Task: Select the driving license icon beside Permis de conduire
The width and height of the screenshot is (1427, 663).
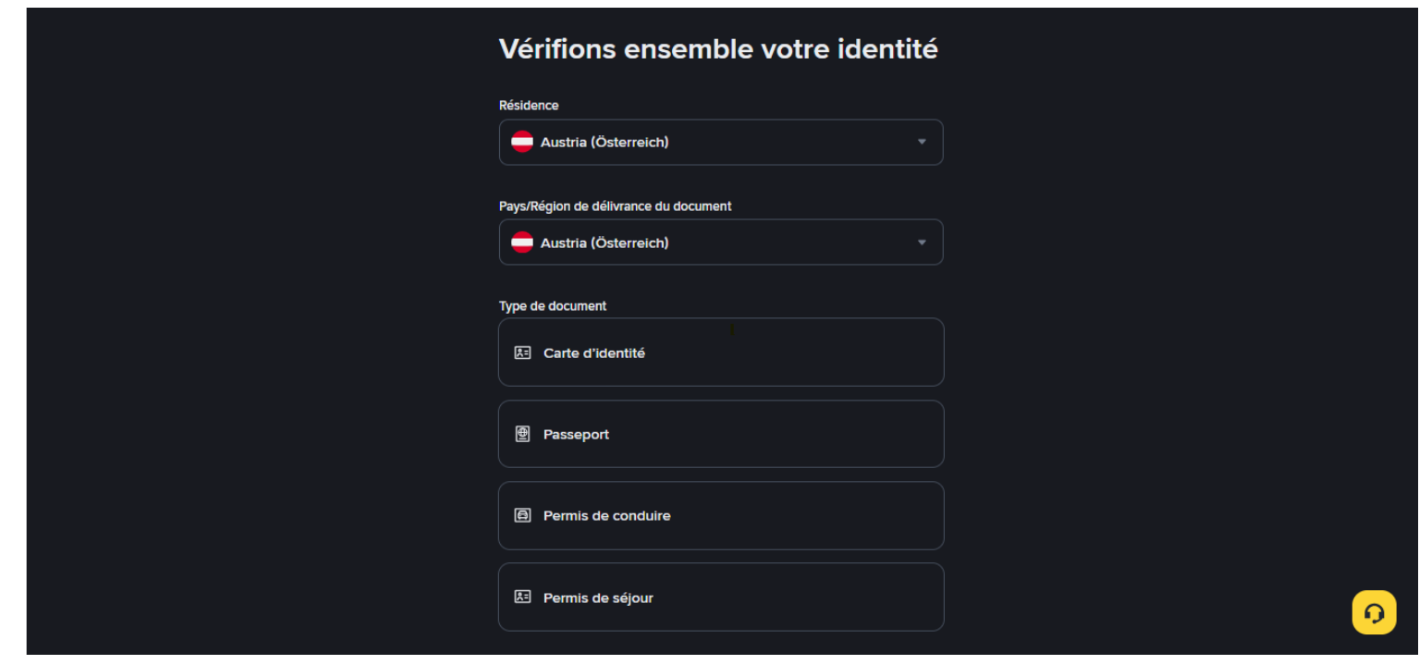Action: (521, 515)
